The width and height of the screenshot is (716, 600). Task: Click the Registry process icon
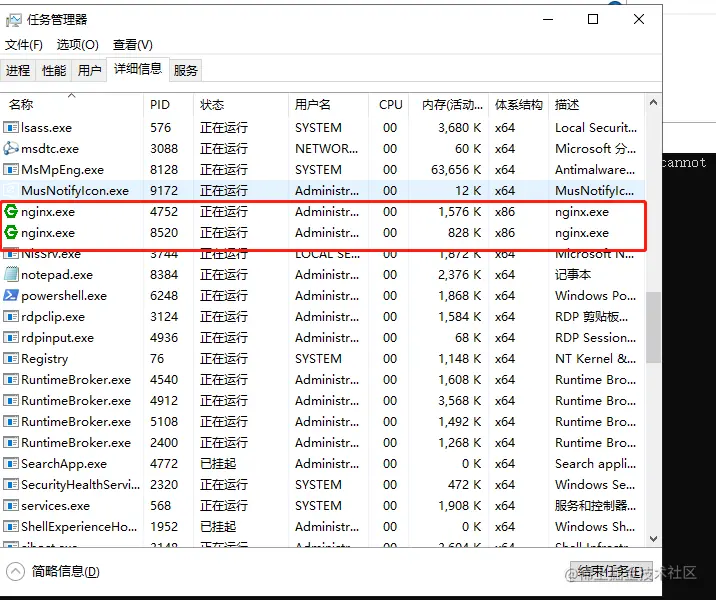(x=11, y=358)
